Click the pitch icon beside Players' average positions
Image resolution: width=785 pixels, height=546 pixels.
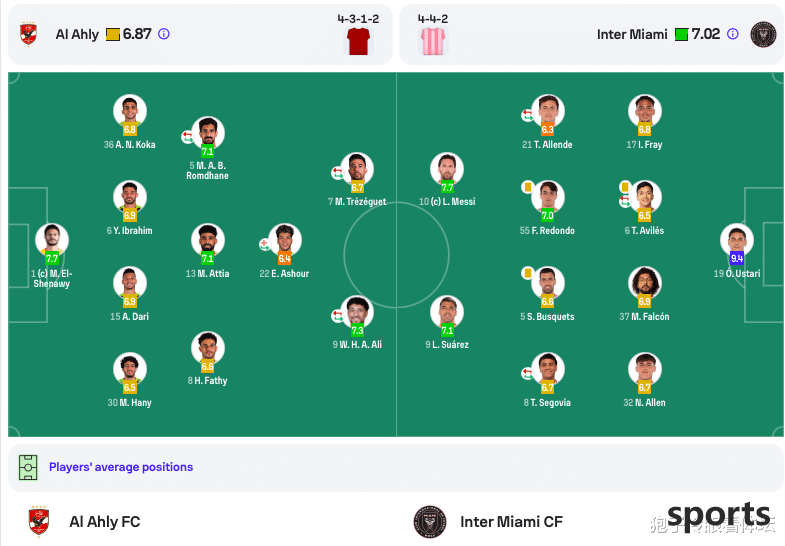point(28,467)
